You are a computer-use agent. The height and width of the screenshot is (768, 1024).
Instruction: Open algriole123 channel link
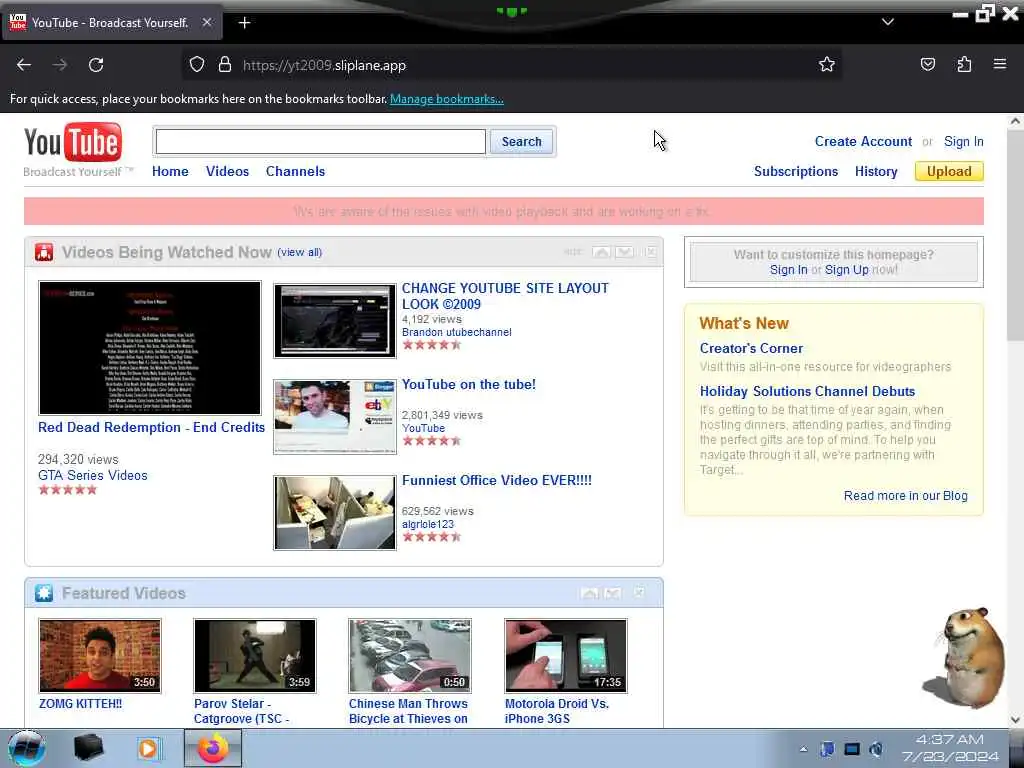[x=428, y=524]
